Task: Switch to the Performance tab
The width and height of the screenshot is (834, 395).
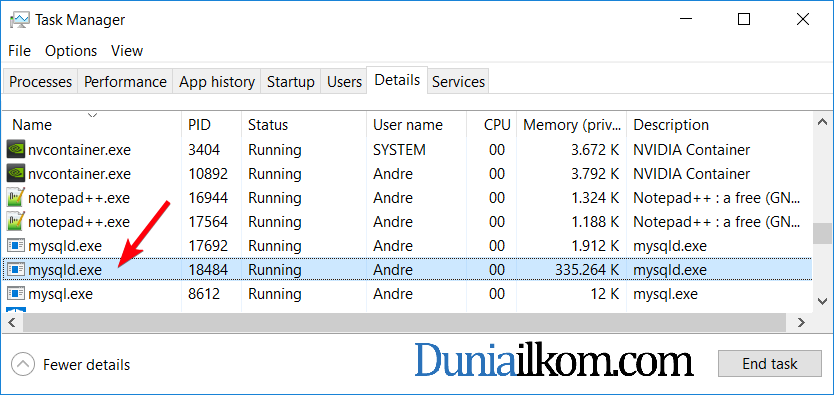Action: coord(125,82)
